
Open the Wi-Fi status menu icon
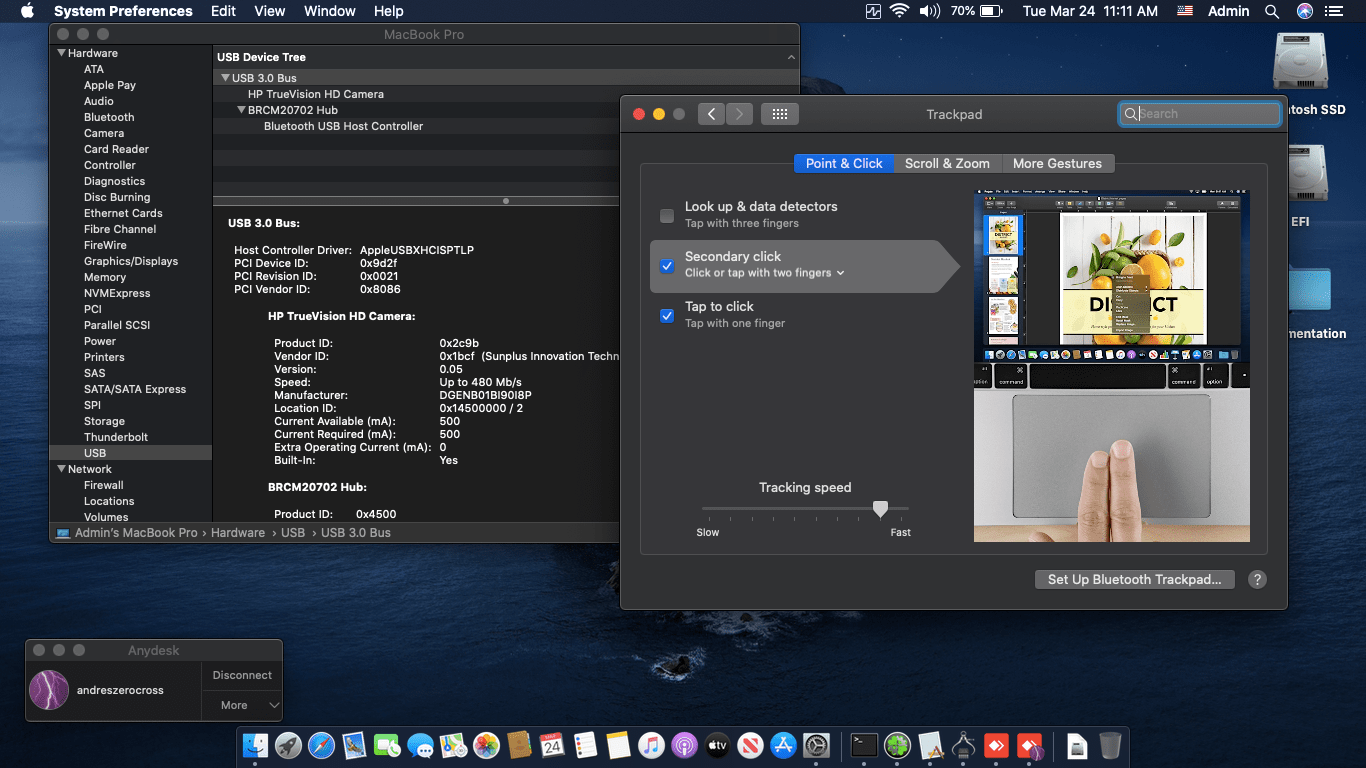[899, 11]
